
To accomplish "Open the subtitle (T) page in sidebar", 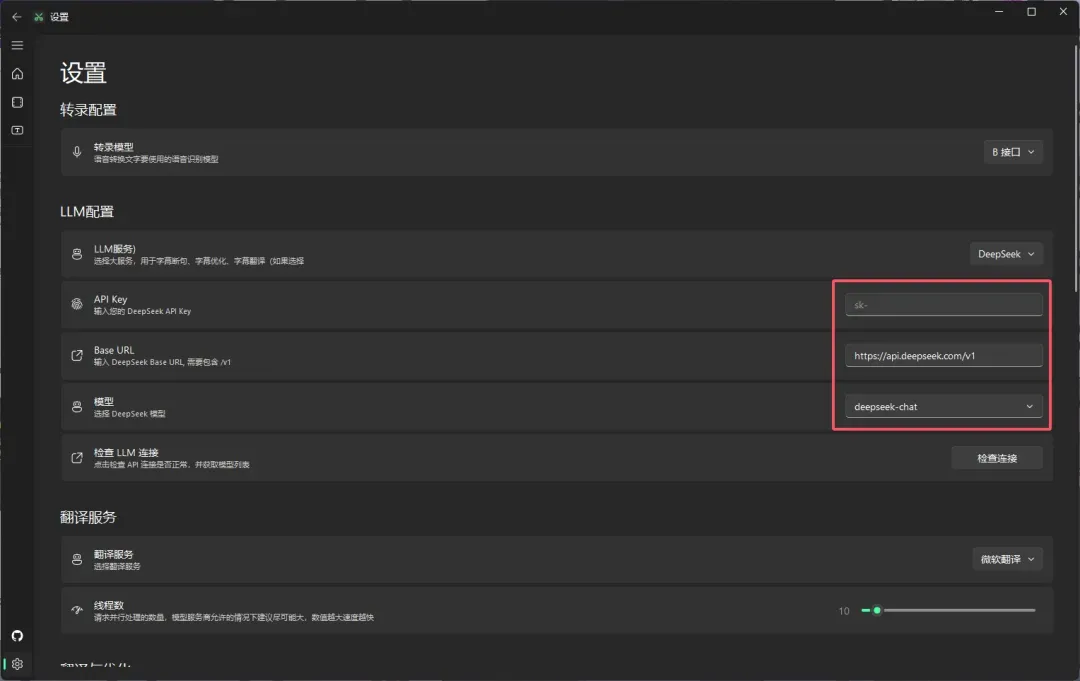I will 17,130.
